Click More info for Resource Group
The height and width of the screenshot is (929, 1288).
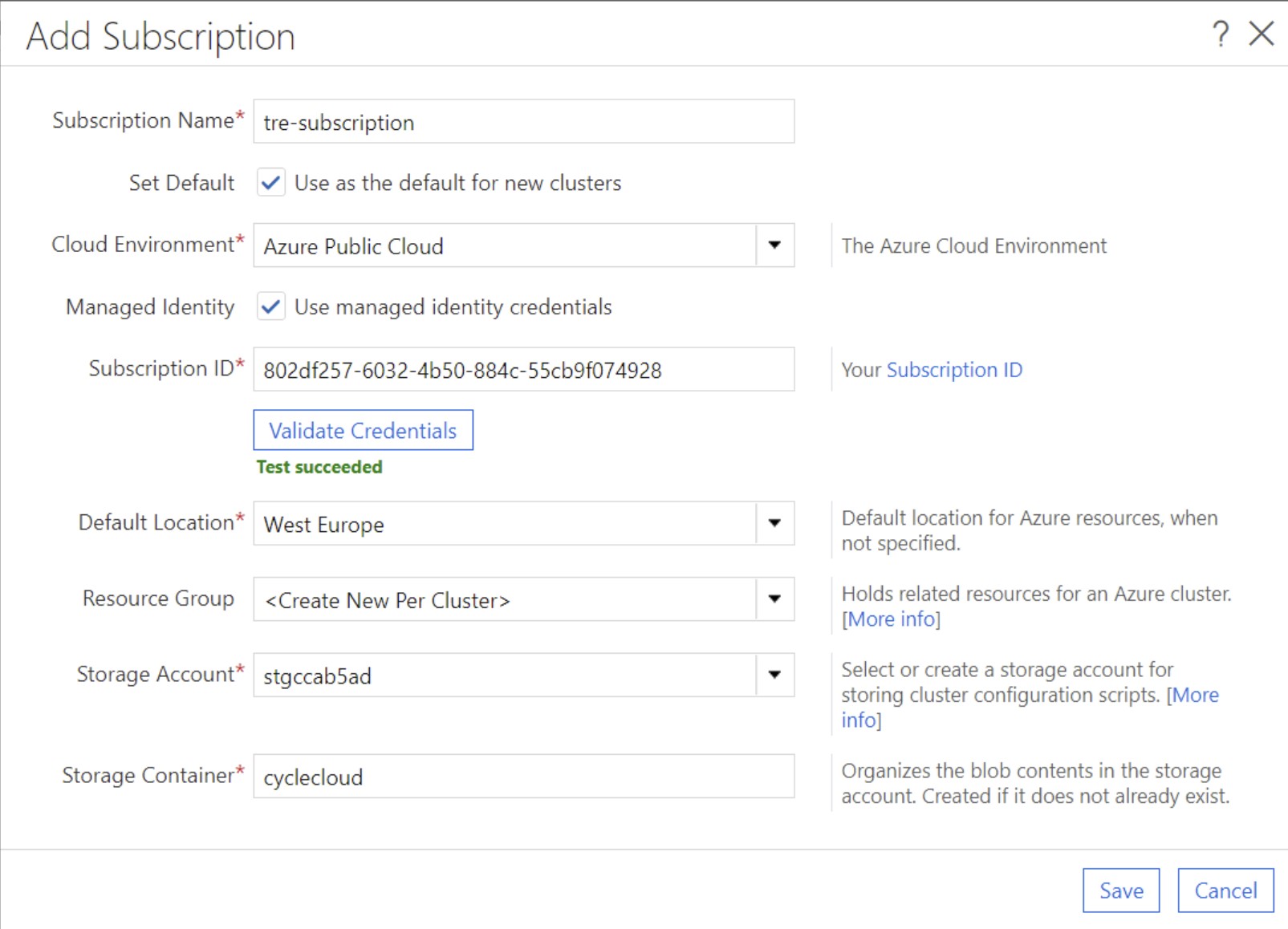(x=891, y=619)
